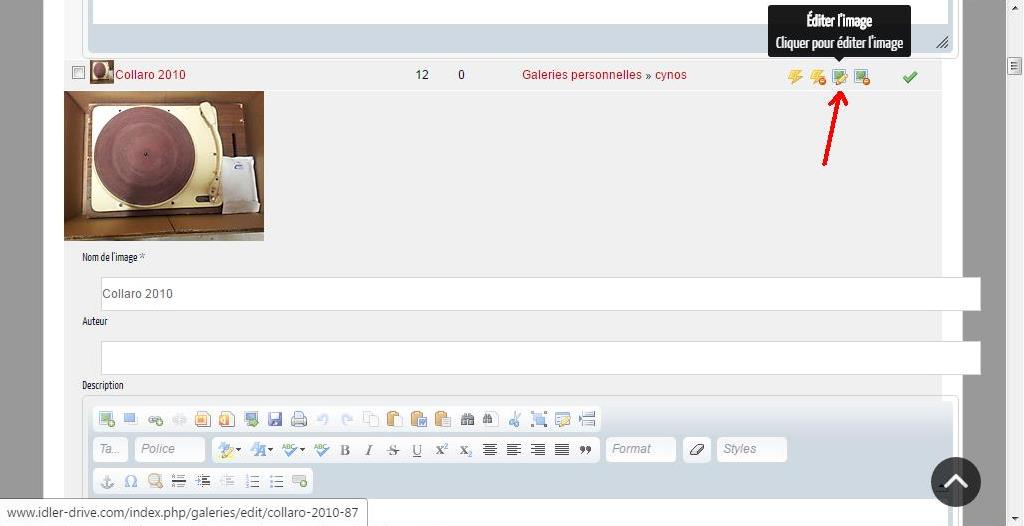Viewport: 1024px width, 526px height.
Task: Click the green checkmark publish status icon
Action: click(x=909, y=77)
